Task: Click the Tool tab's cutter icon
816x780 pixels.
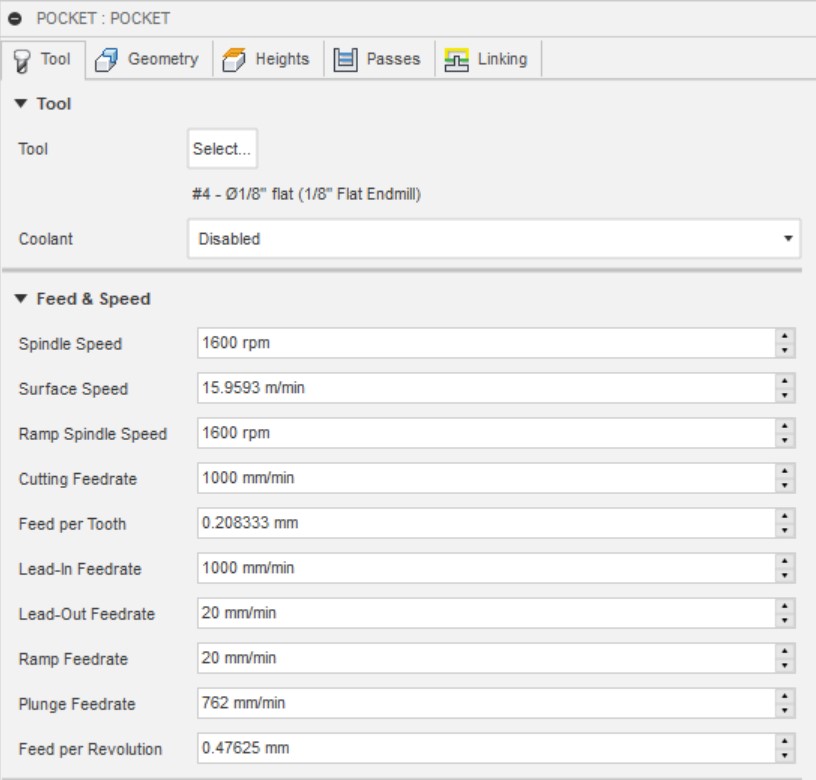Action: pyautogui.click(x=22, y=61)
